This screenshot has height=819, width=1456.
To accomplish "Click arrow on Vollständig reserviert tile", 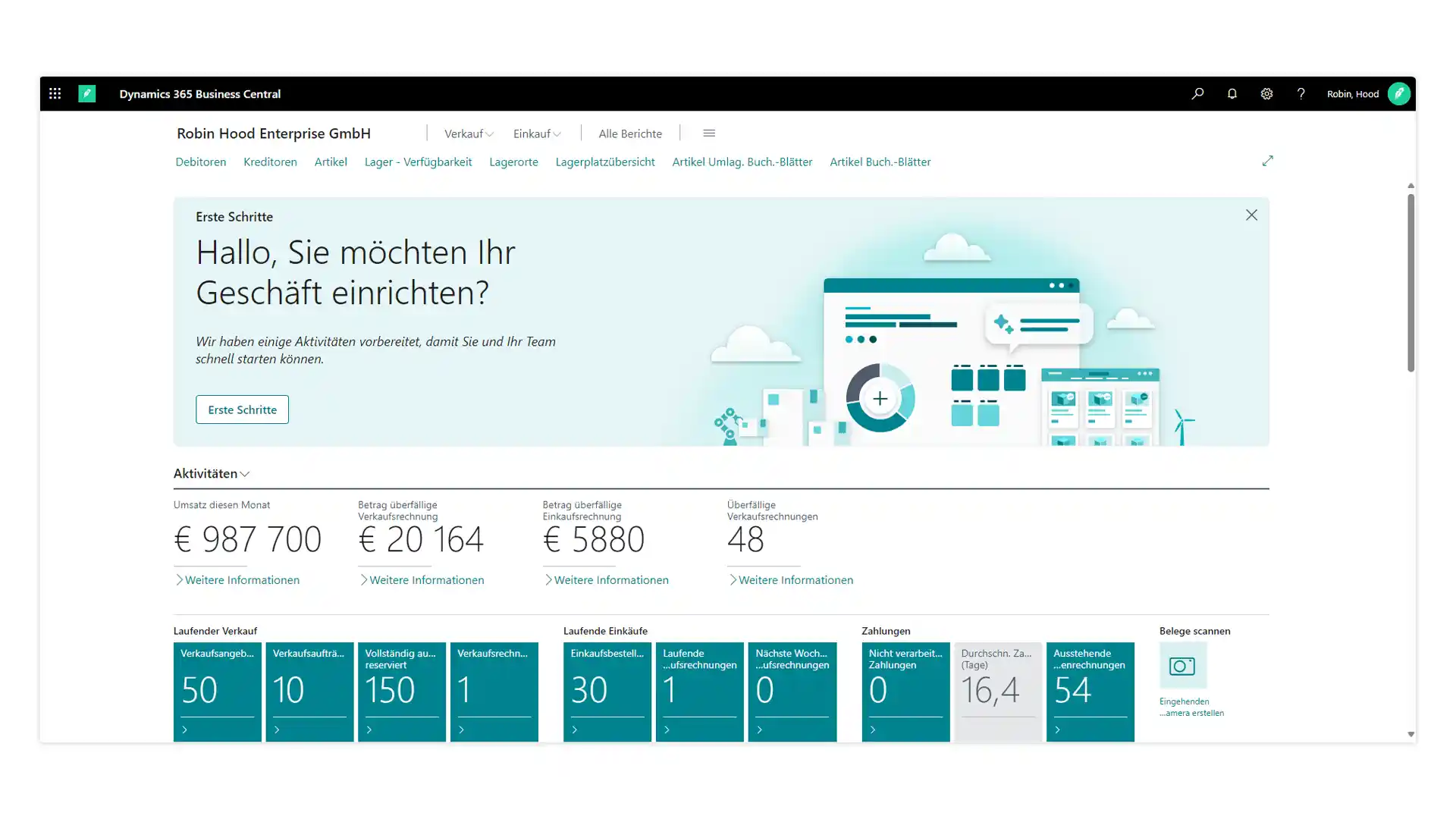I will coord(369,730).
